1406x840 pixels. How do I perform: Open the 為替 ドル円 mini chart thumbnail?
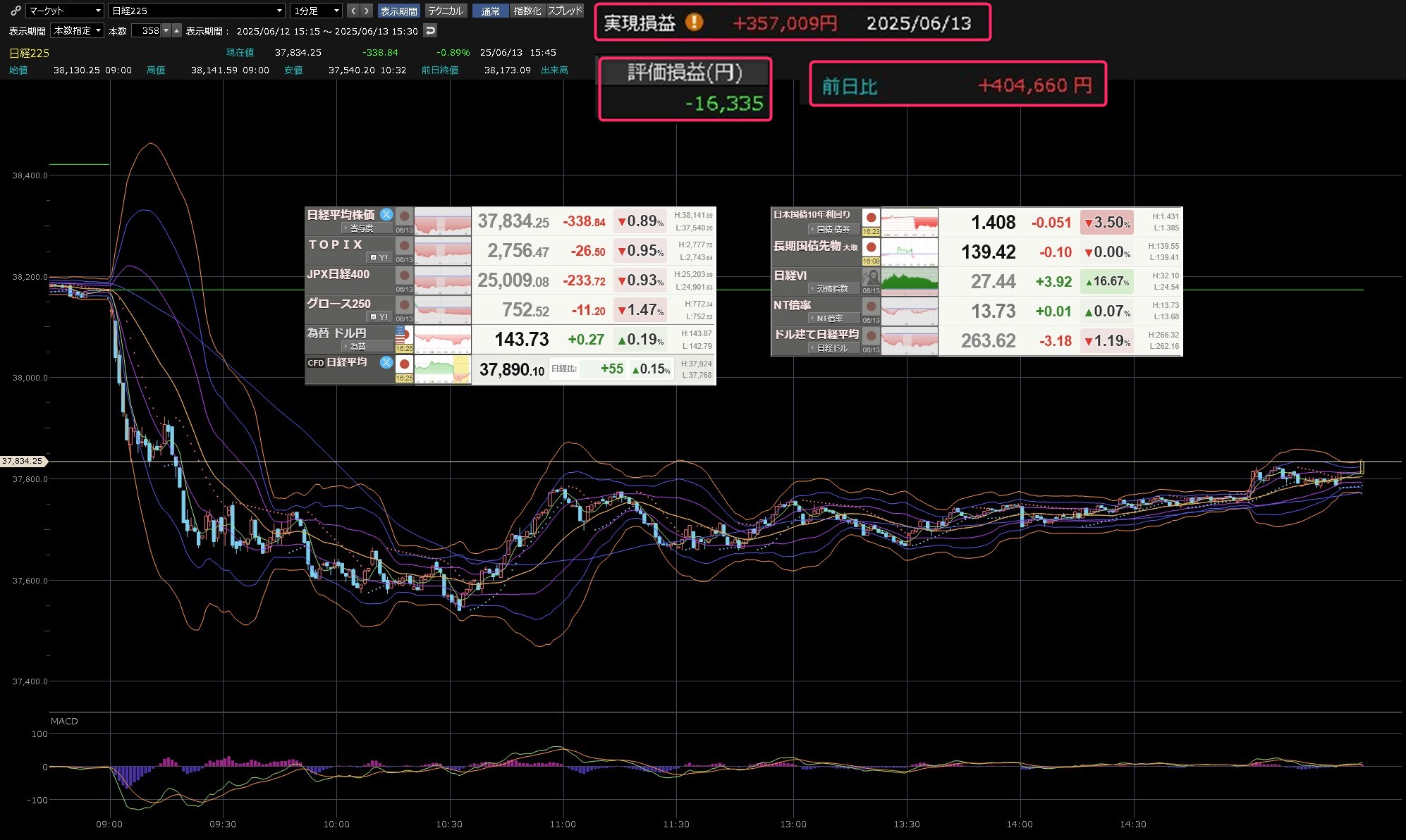coord(443,340)
